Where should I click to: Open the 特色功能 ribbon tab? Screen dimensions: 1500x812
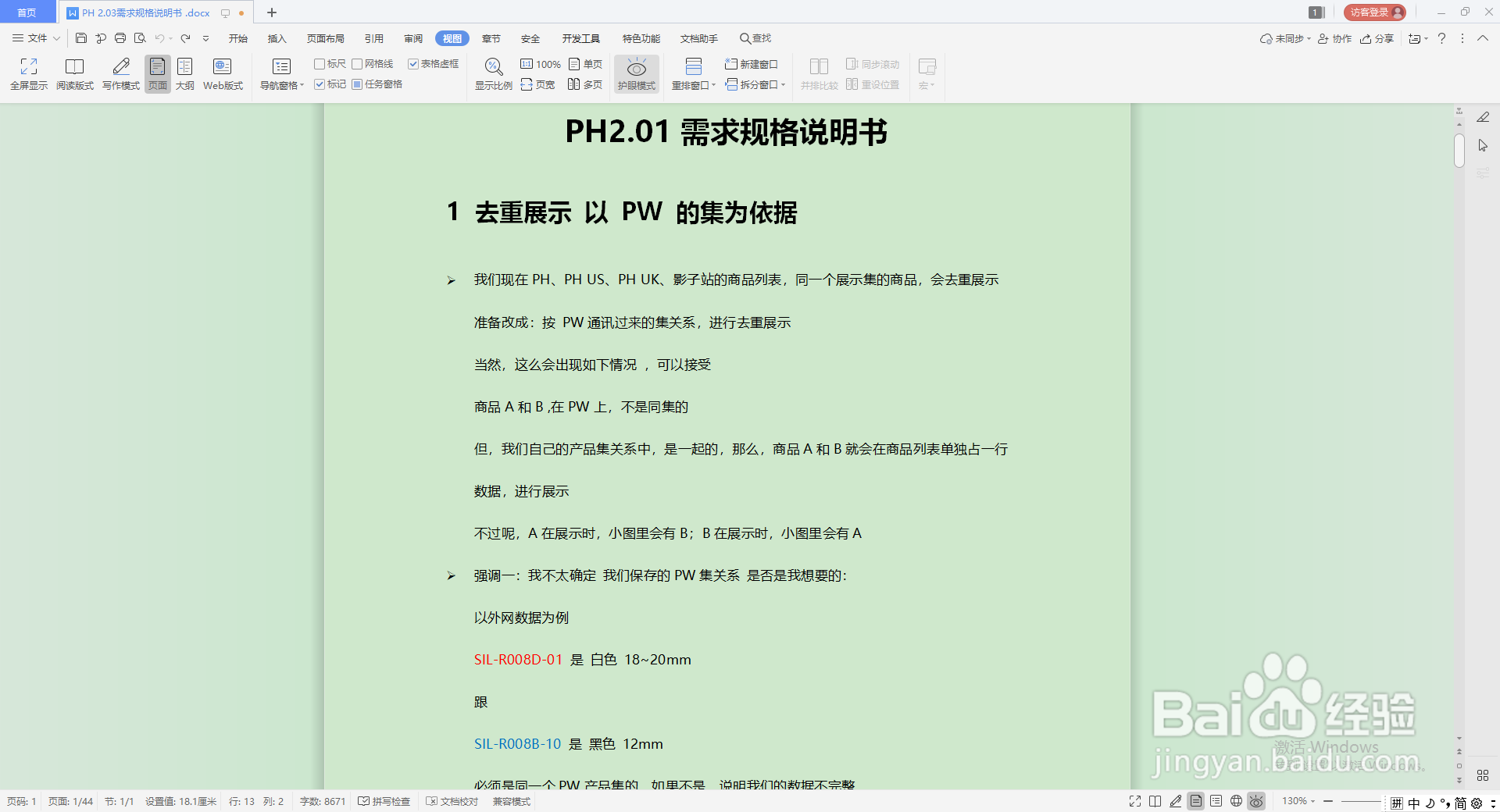pos(641,37)
